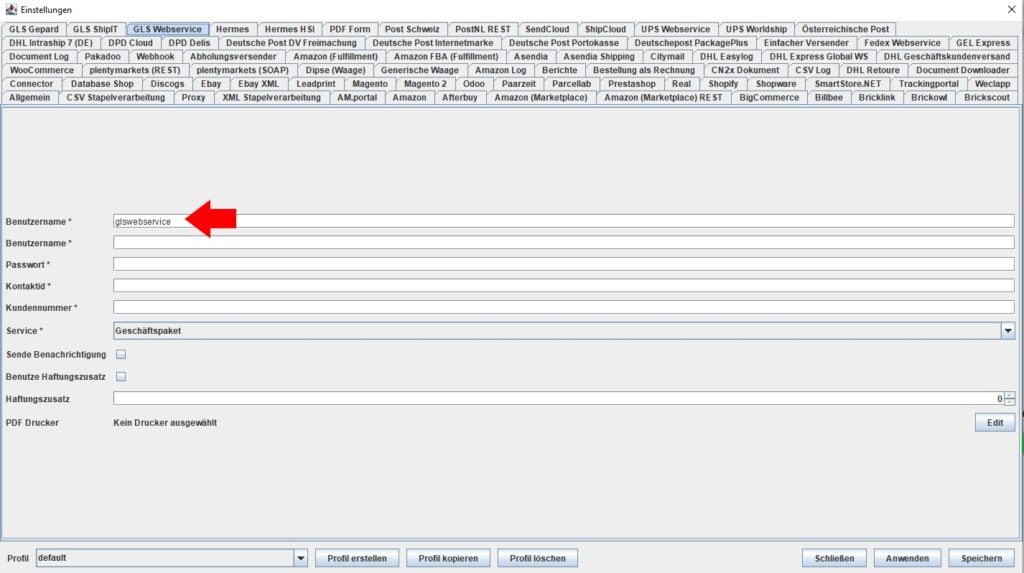The width and height of the screenshot is (1024, 573).
Task: Select the Proxy tab
Action: [193, 98]
